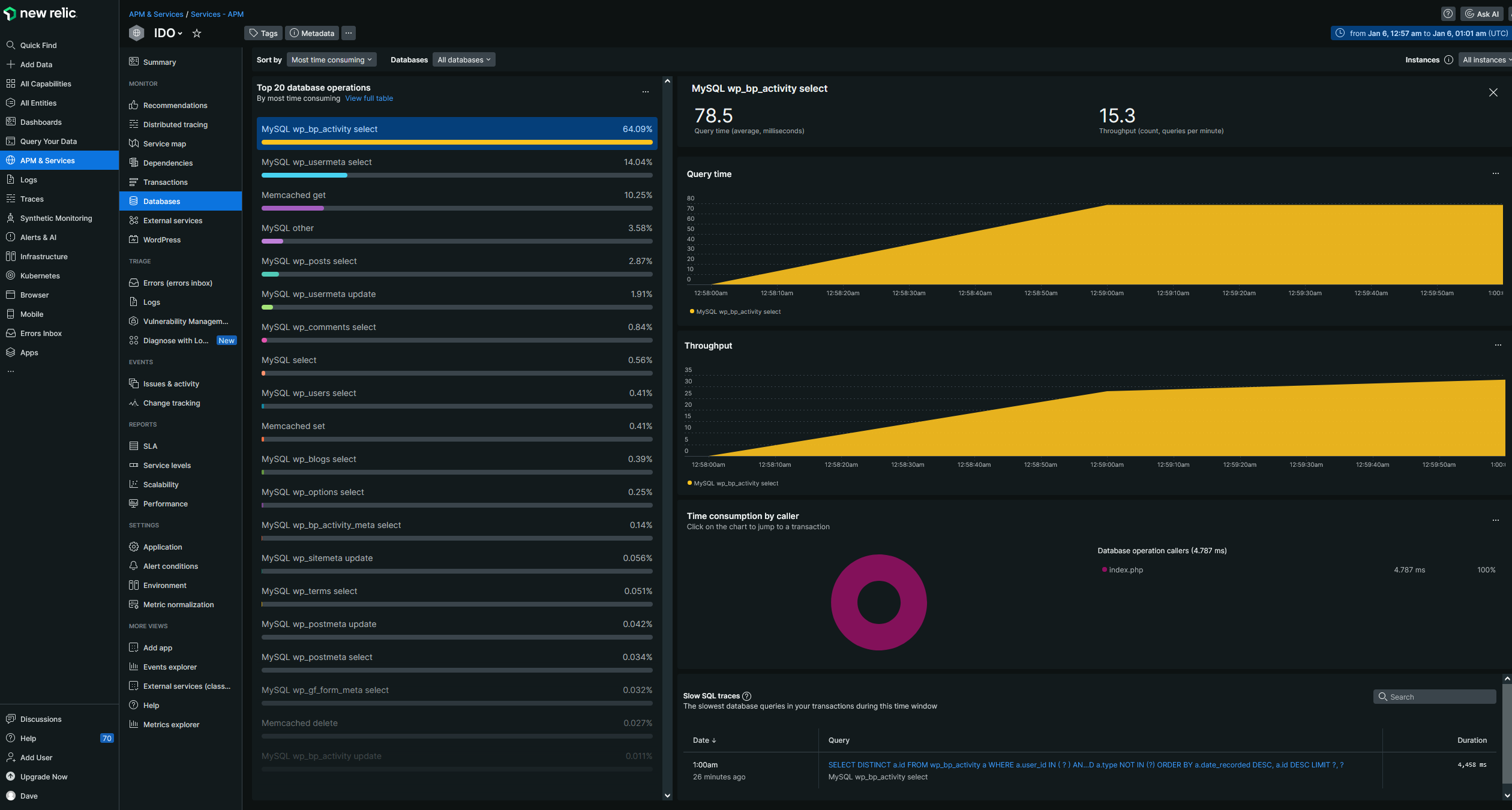Click Upgrade Now in sidebar
Screen dimensions: 1512x810
tap(59, 776)
